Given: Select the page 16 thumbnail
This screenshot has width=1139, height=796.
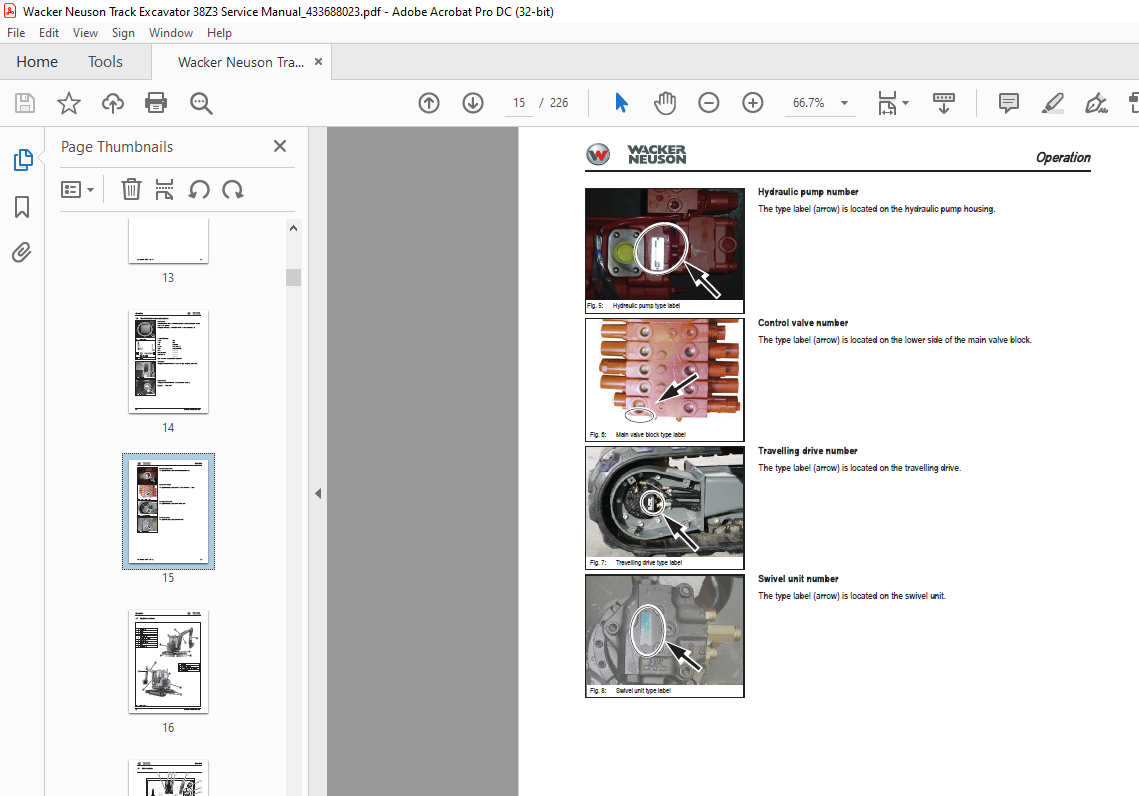Looking at the screenshot, I should (x=169, y=662).
